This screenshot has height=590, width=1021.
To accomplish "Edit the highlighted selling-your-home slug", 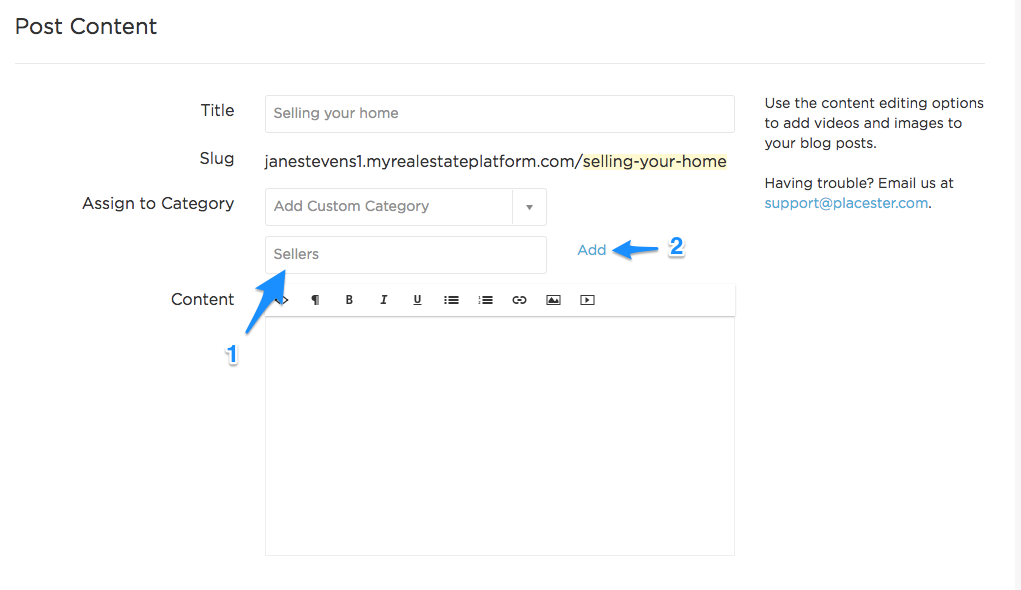I will [654, 162].
